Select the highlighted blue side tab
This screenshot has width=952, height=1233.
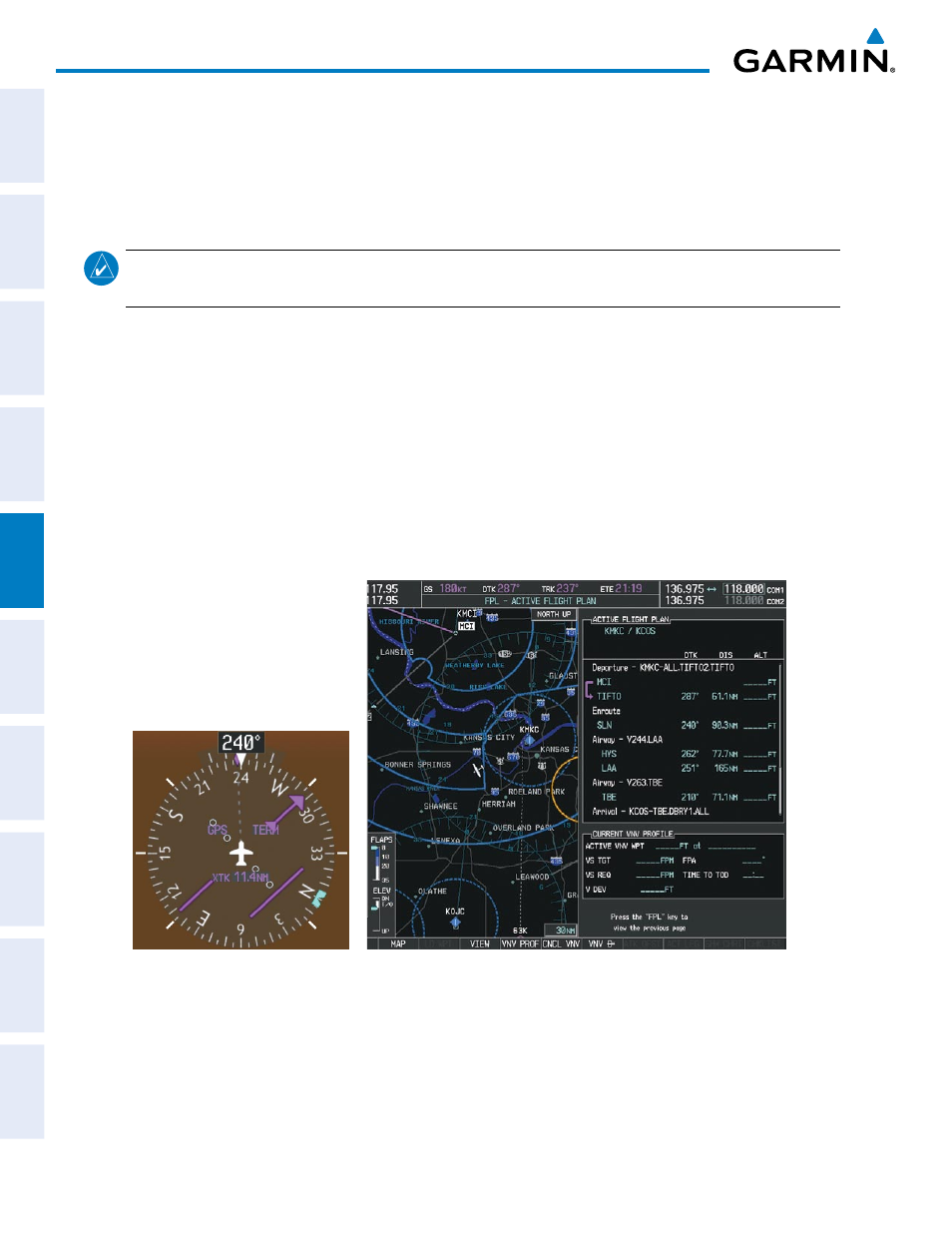pos(22,560)
